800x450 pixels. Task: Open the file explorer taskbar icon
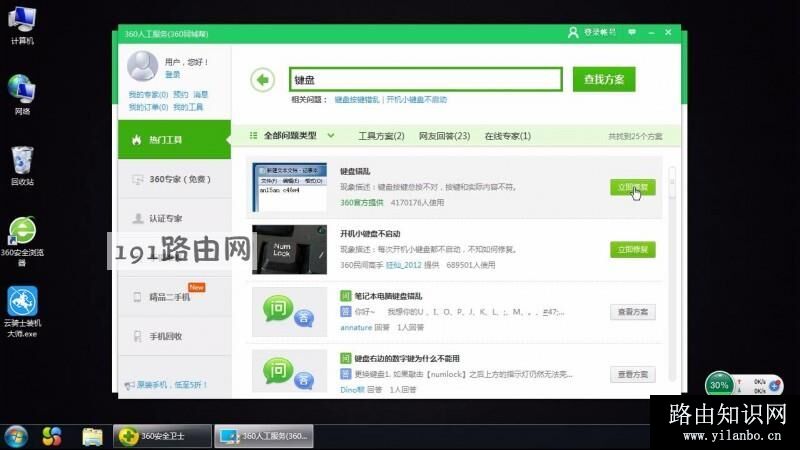coord(92,437)
